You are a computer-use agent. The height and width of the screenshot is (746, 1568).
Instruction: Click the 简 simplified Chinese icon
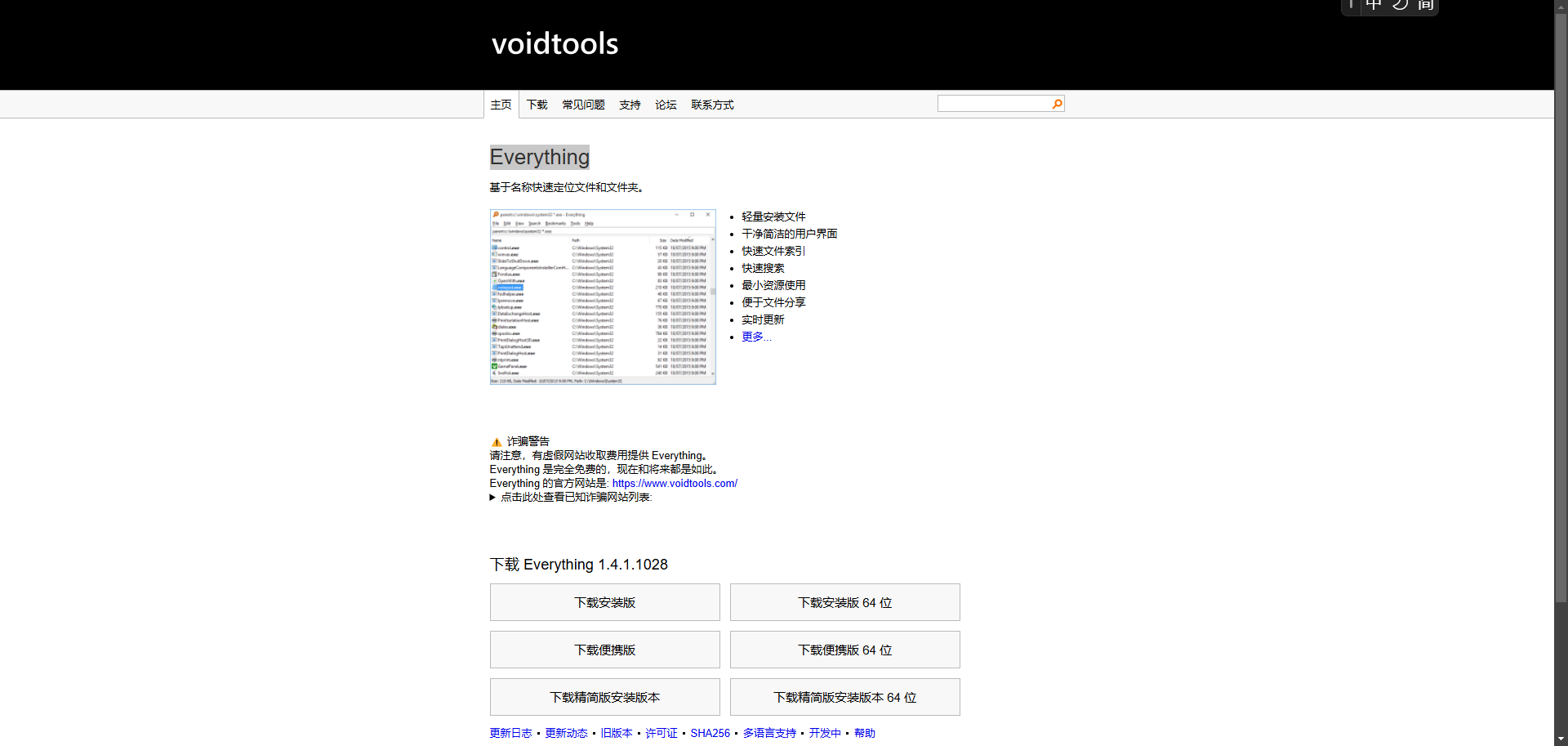(1425, 5)
